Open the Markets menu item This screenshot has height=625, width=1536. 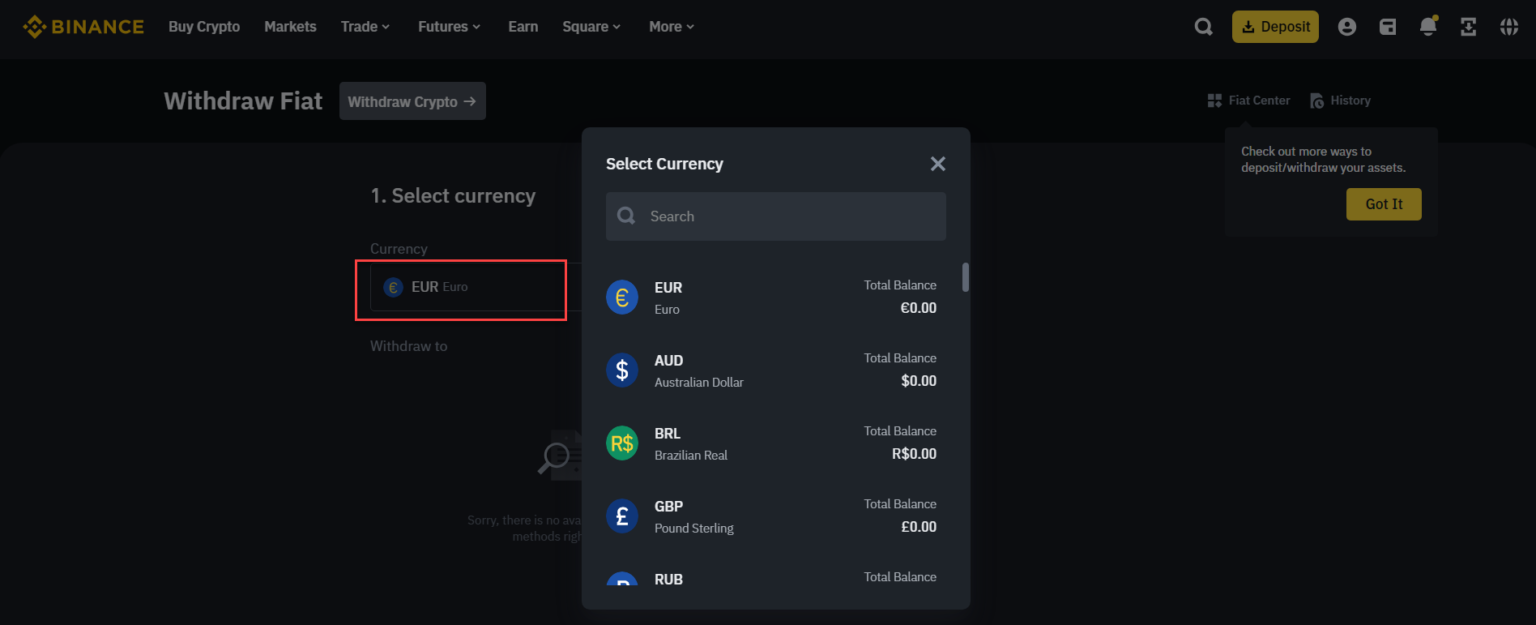pyautogui.click(x=290, y=26)
